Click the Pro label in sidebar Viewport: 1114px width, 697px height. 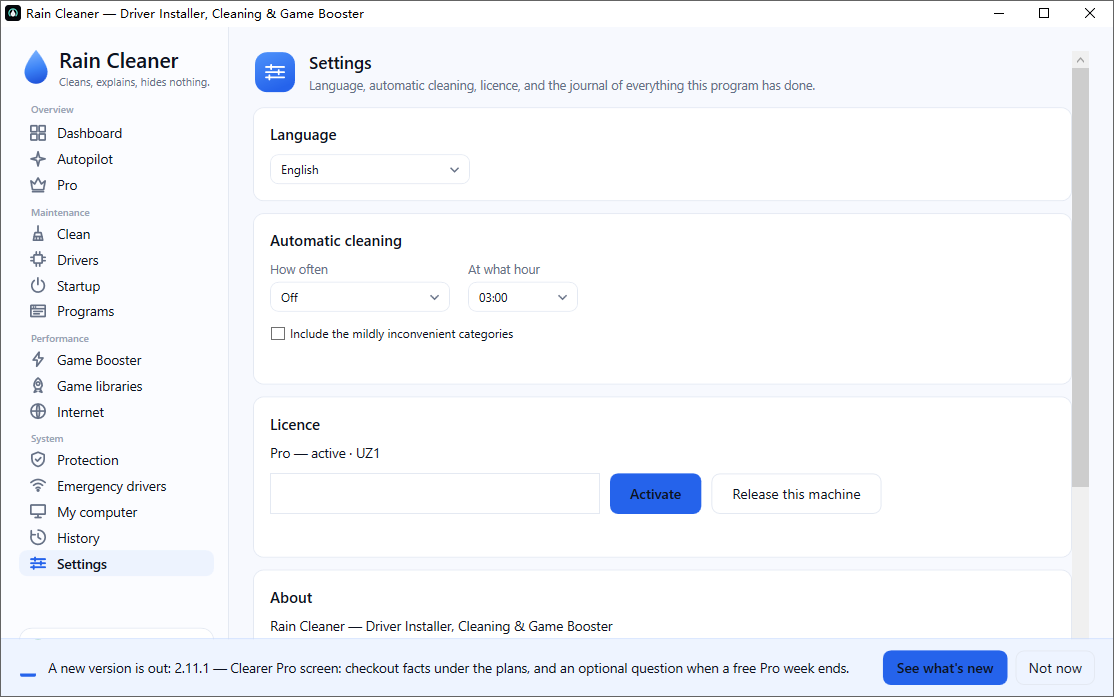click(67, 185)
